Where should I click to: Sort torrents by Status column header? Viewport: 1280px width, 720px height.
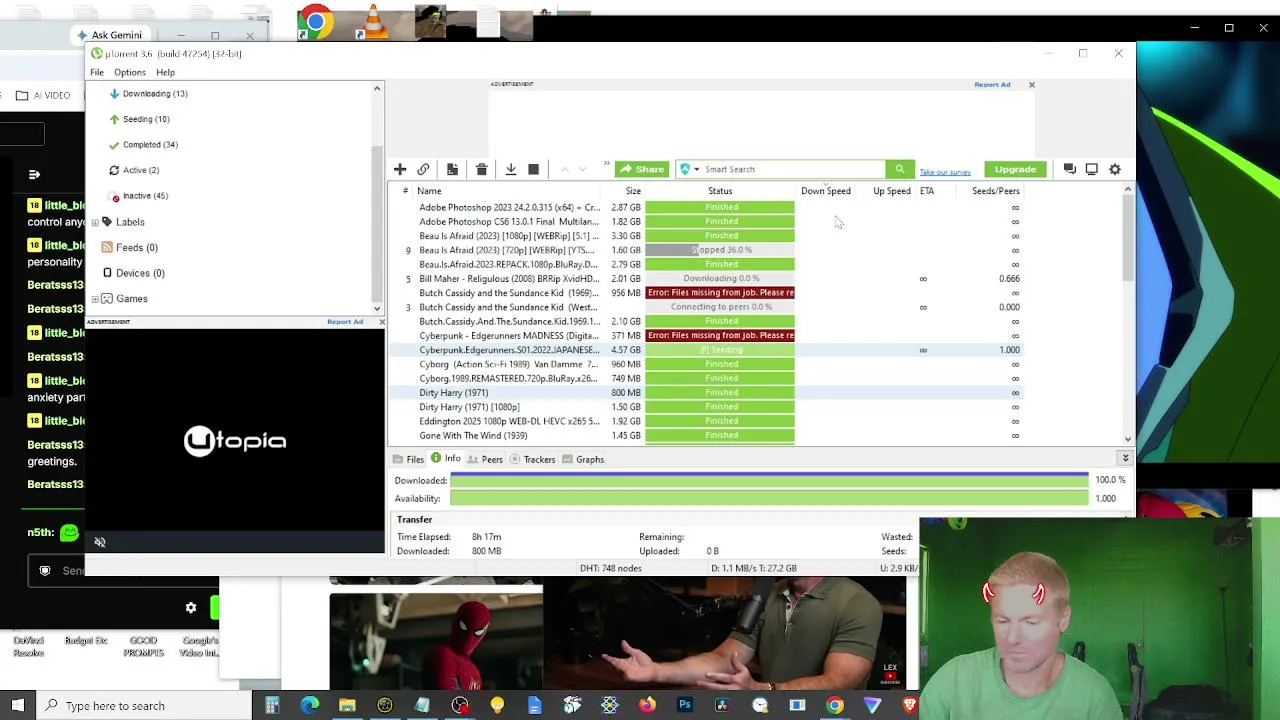point(720,191)
